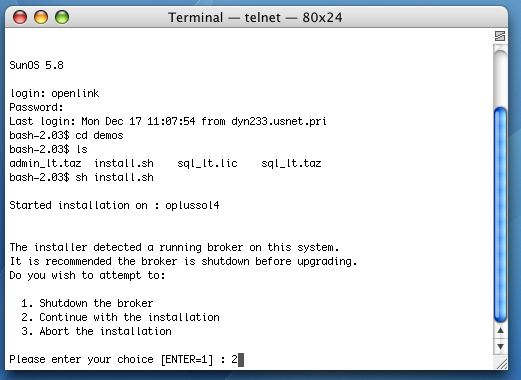Zoom the window with green button
The height and width of the screenshot is (380, 521).
click(62, 17)
